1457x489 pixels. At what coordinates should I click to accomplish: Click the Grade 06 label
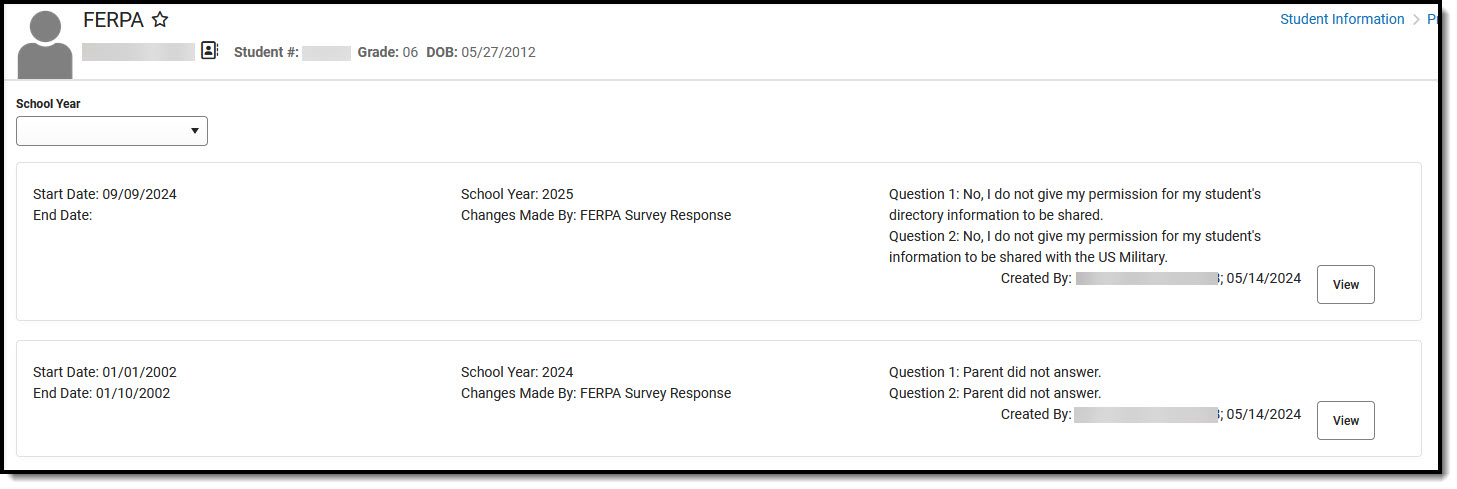[x=387, y=52]
